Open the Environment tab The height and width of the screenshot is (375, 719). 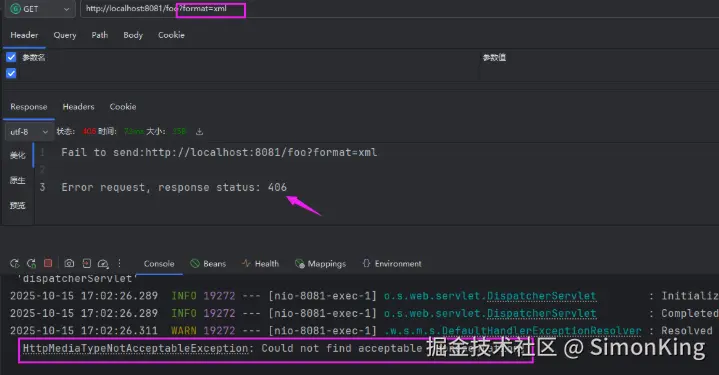[392, 264]
